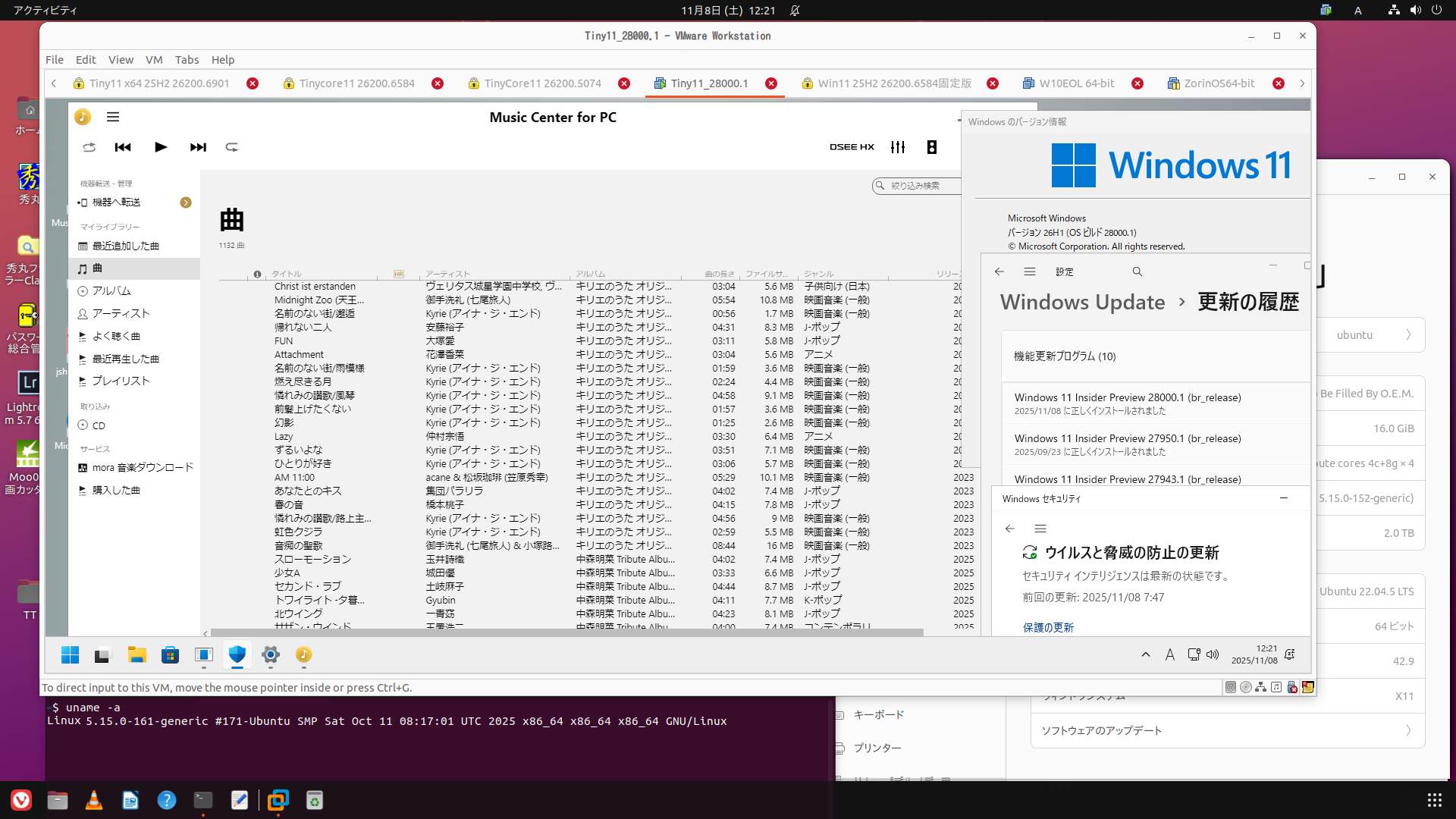Click the 保護の更新 link

pos(1048,627)
